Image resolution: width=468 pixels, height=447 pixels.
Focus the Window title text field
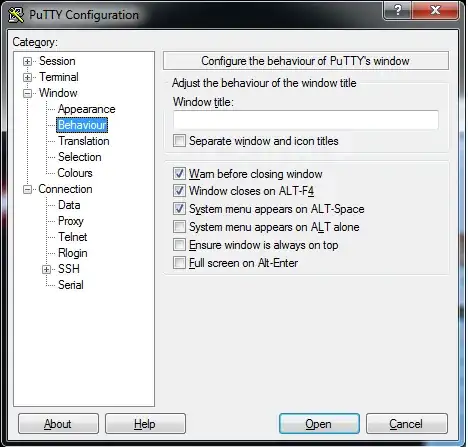click(306, 120)
